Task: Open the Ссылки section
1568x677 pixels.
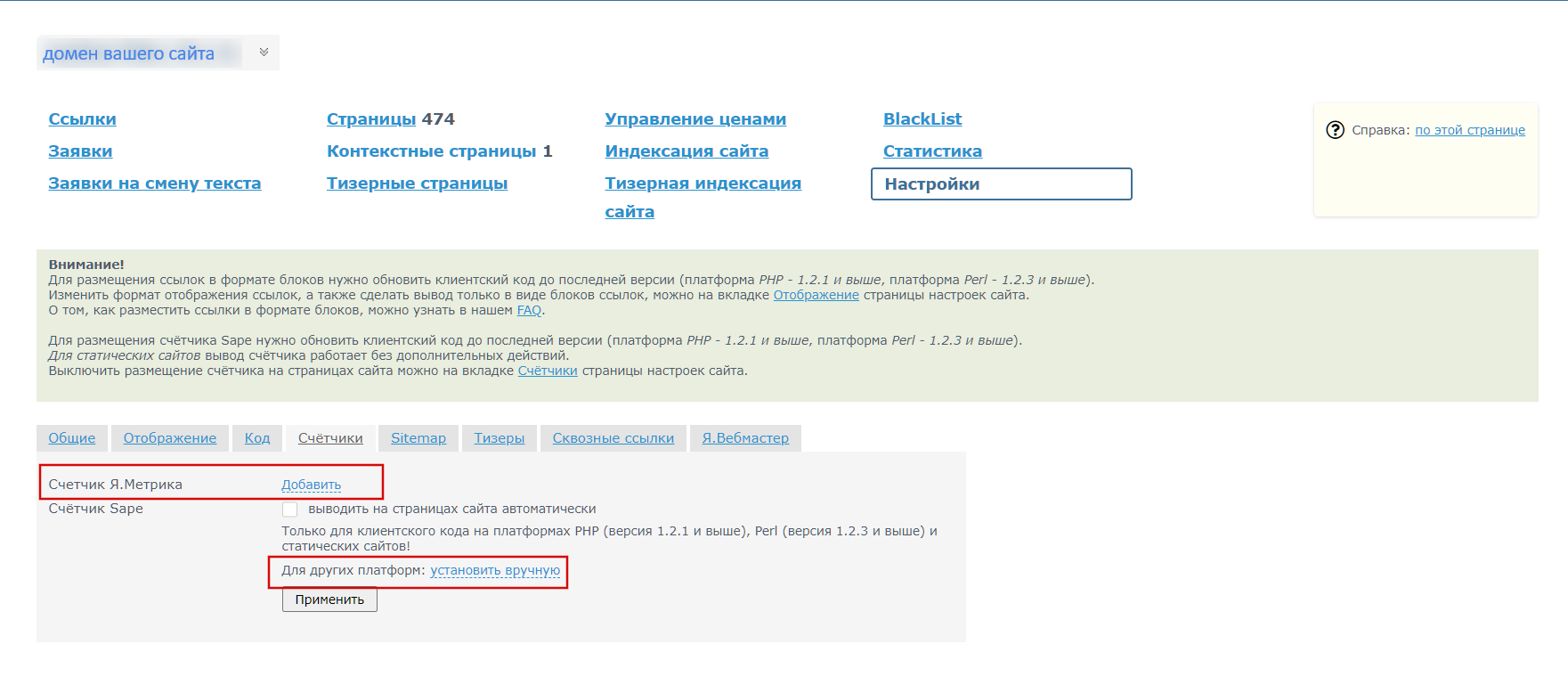Action: pyautogui.click(x=82, y=119)
